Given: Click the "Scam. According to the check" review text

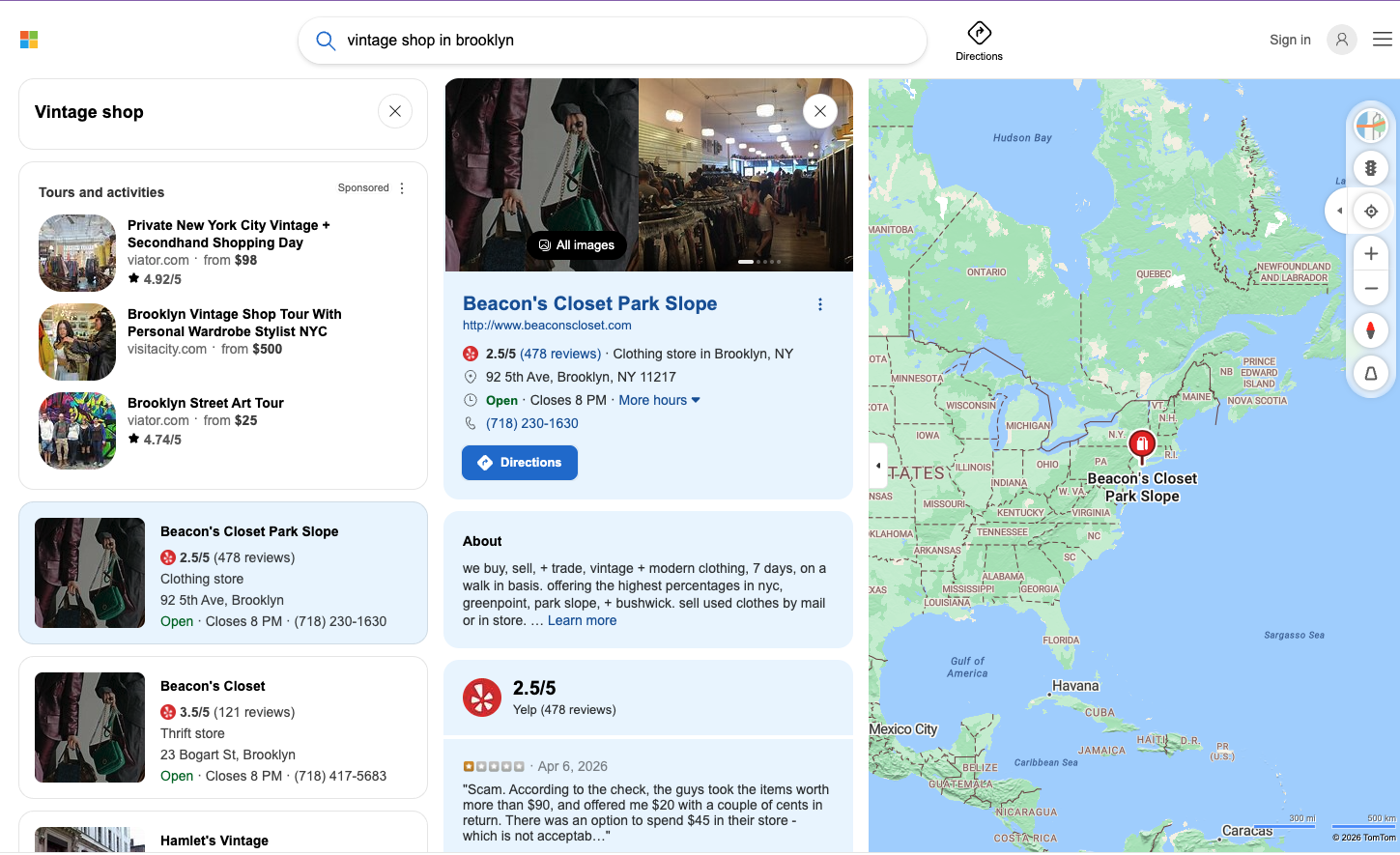Looking at the screenshot, I should click(645, 812).
